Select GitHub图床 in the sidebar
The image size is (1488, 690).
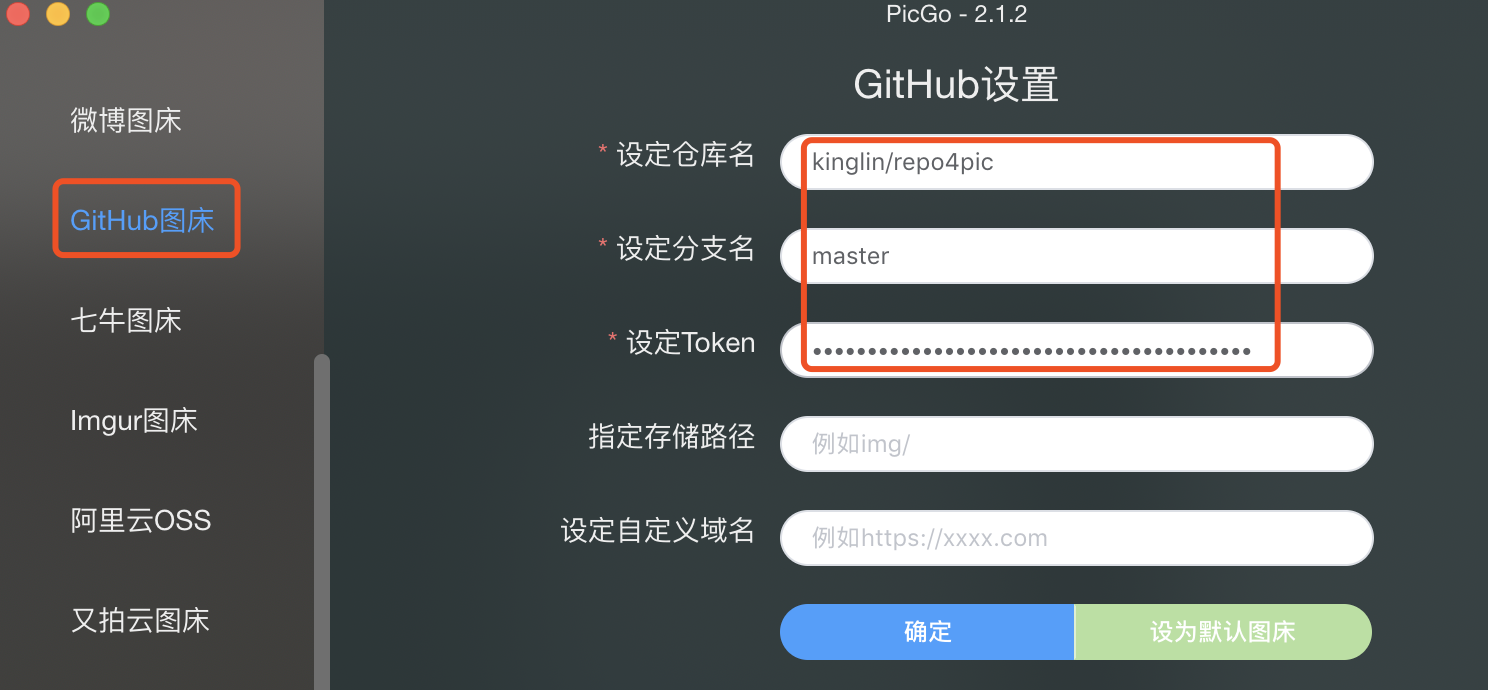pyautogui.click(x=142, y=221)
